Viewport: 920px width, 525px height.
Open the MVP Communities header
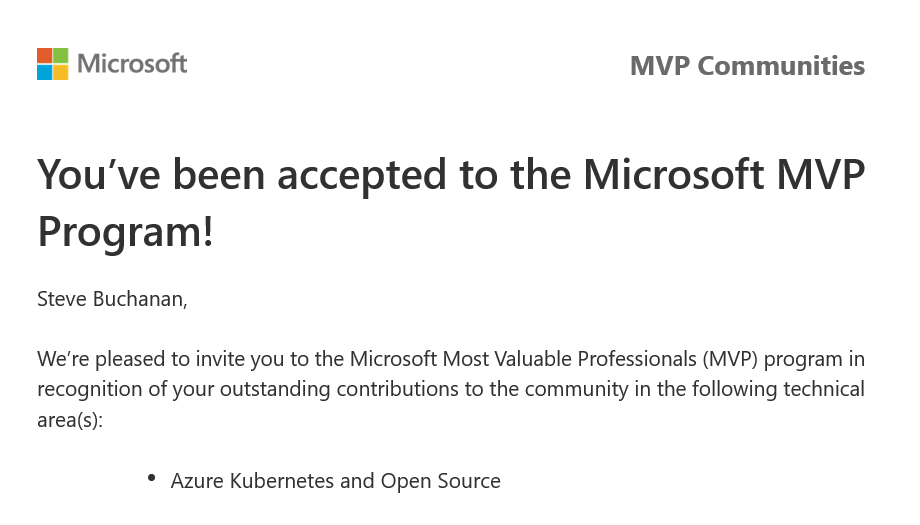(x=747, y=66)
